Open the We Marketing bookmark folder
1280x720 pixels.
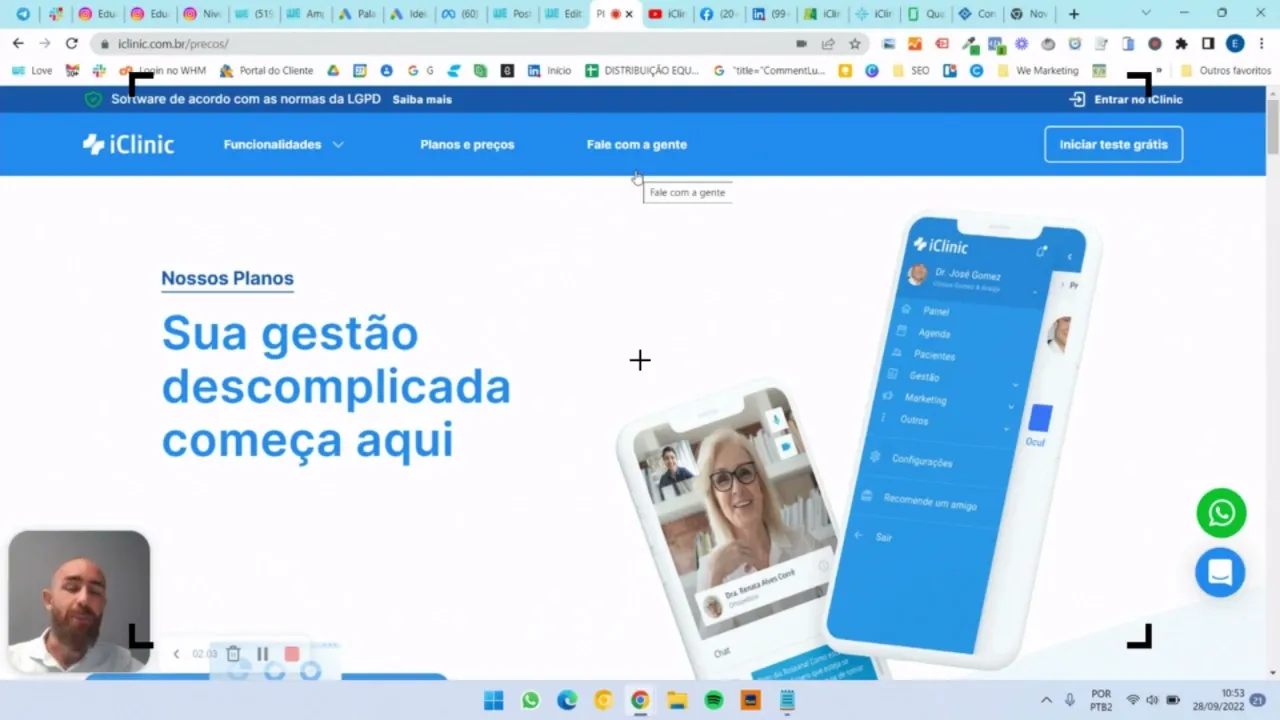[1037, 71]
